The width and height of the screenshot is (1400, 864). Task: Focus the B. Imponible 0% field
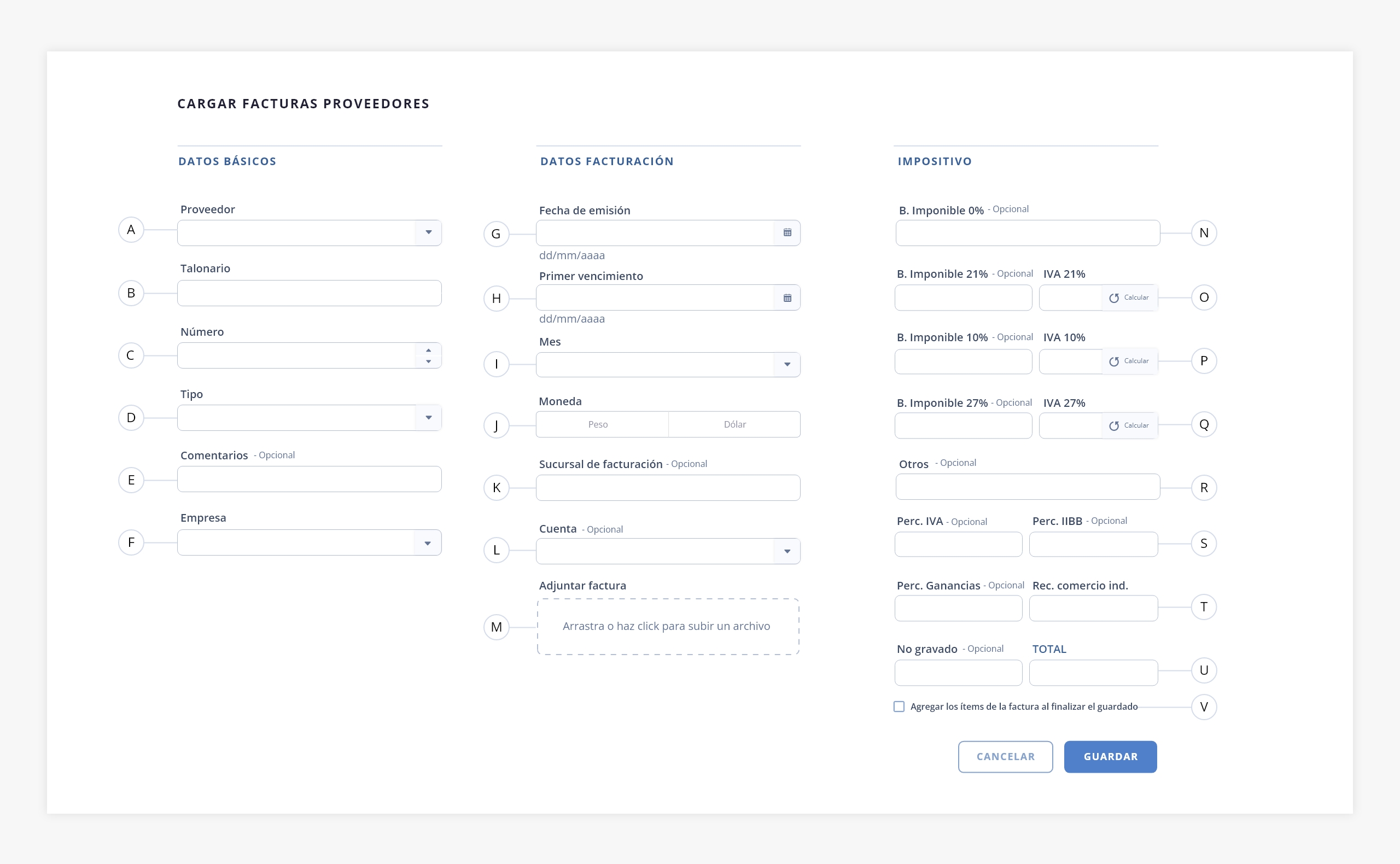(x=1028, y=233)
